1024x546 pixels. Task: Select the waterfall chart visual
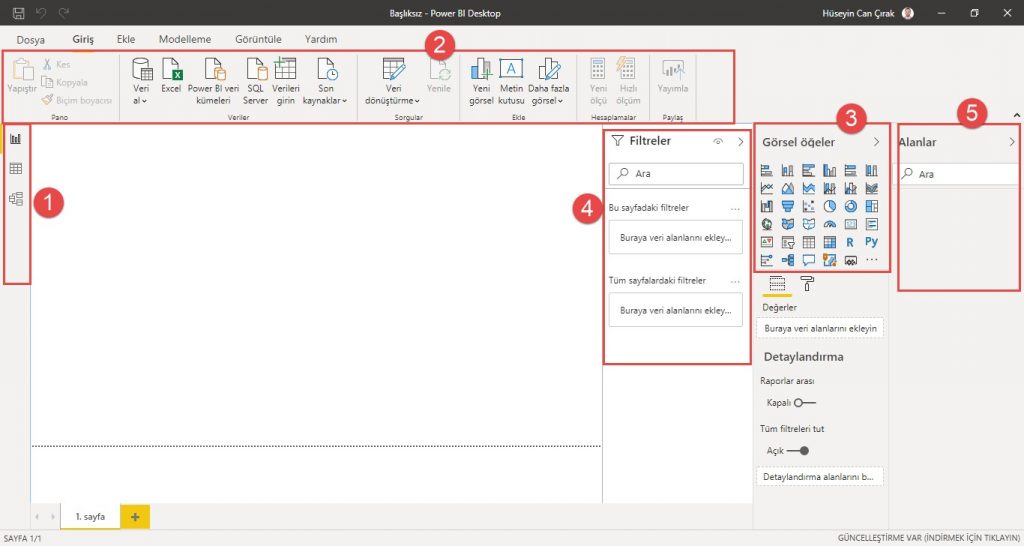point(767,206)
